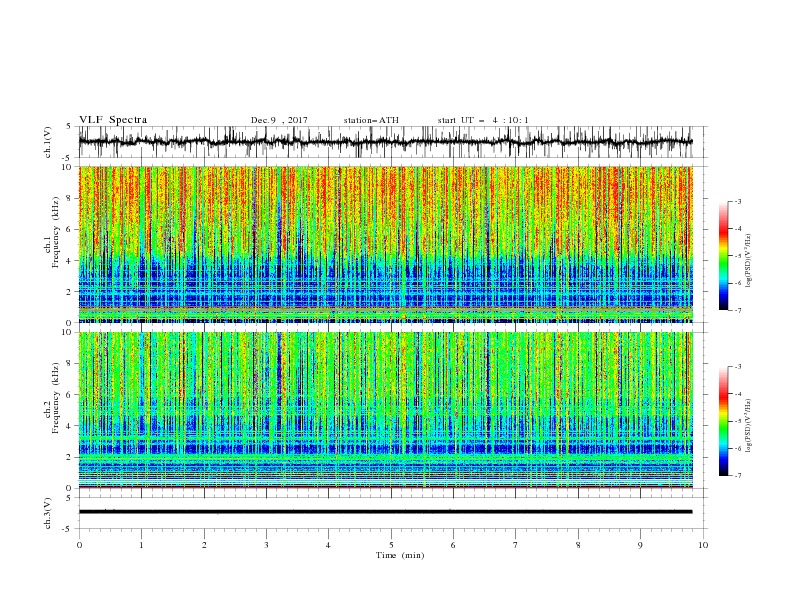This screenshot has width=792, height=612.
Task: Click time axis tick label "5"
Action: pos(391,545)
